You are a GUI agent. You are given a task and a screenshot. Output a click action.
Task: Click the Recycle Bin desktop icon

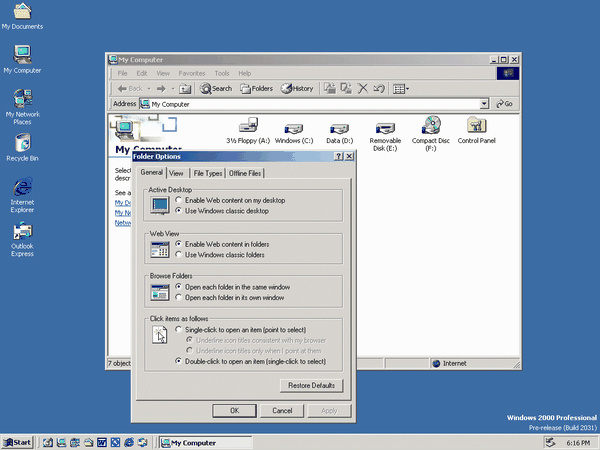pyautogui.click(x=22, y=147)
